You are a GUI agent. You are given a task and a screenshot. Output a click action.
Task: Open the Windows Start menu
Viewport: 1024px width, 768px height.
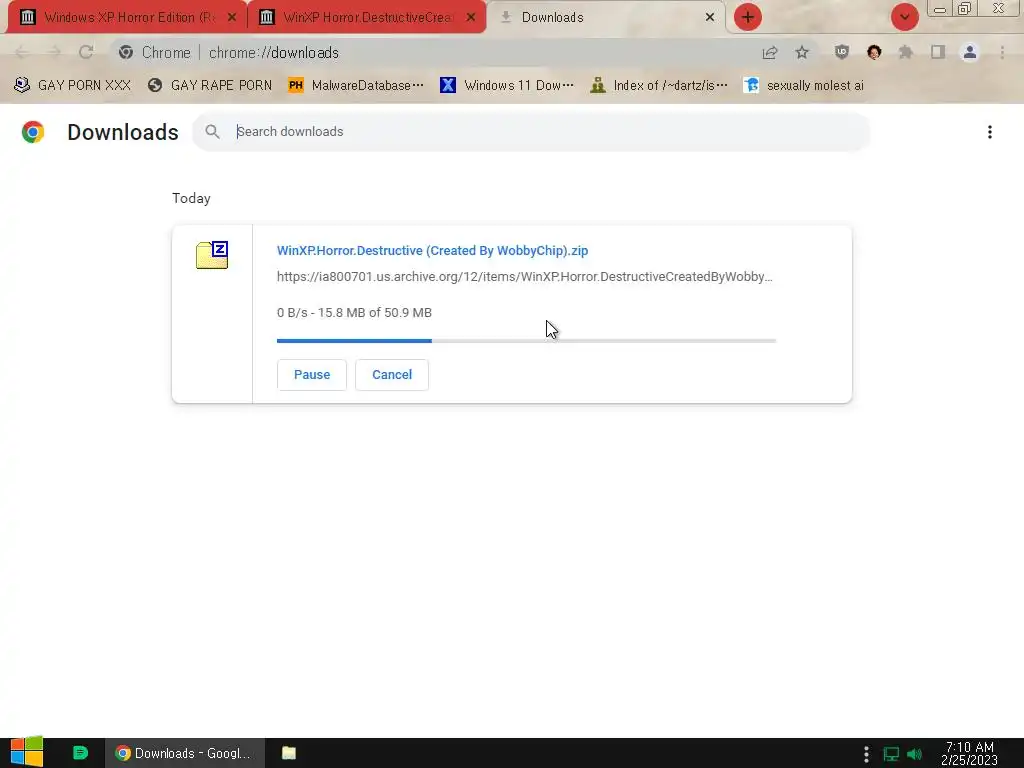pos(26,753)
